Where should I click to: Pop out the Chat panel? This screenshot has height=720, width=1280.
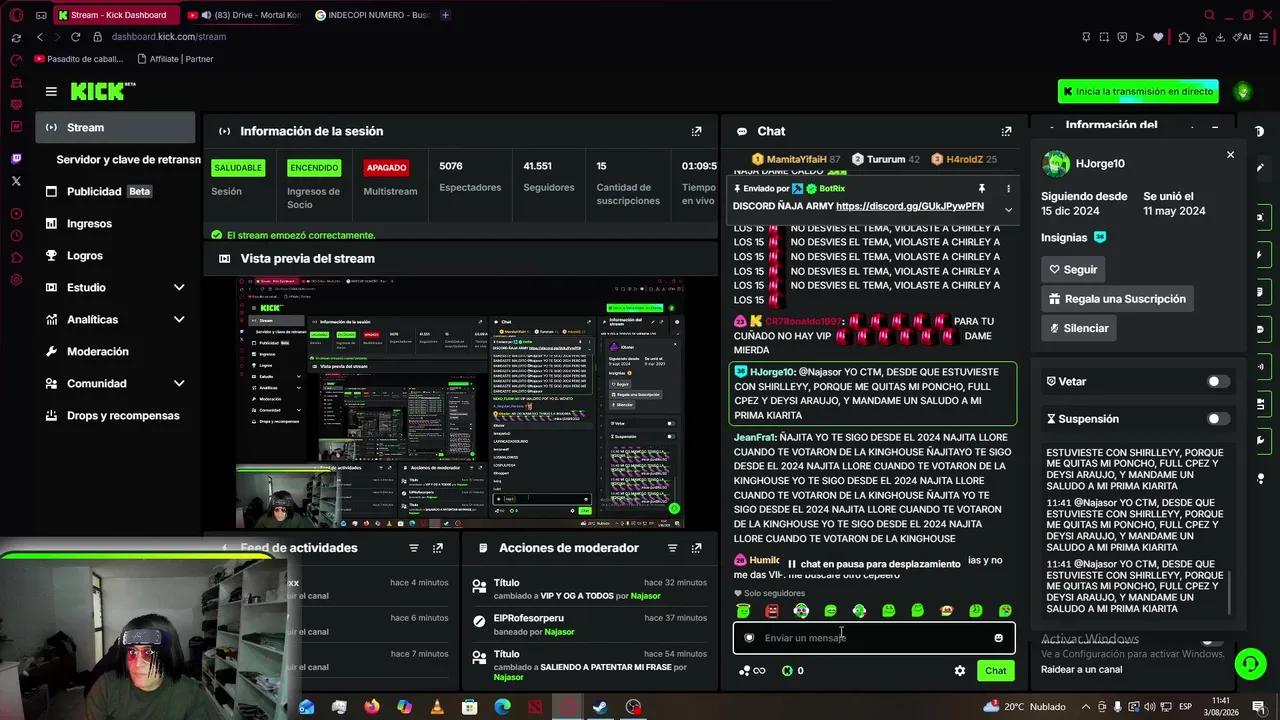tap(1006, 131)
